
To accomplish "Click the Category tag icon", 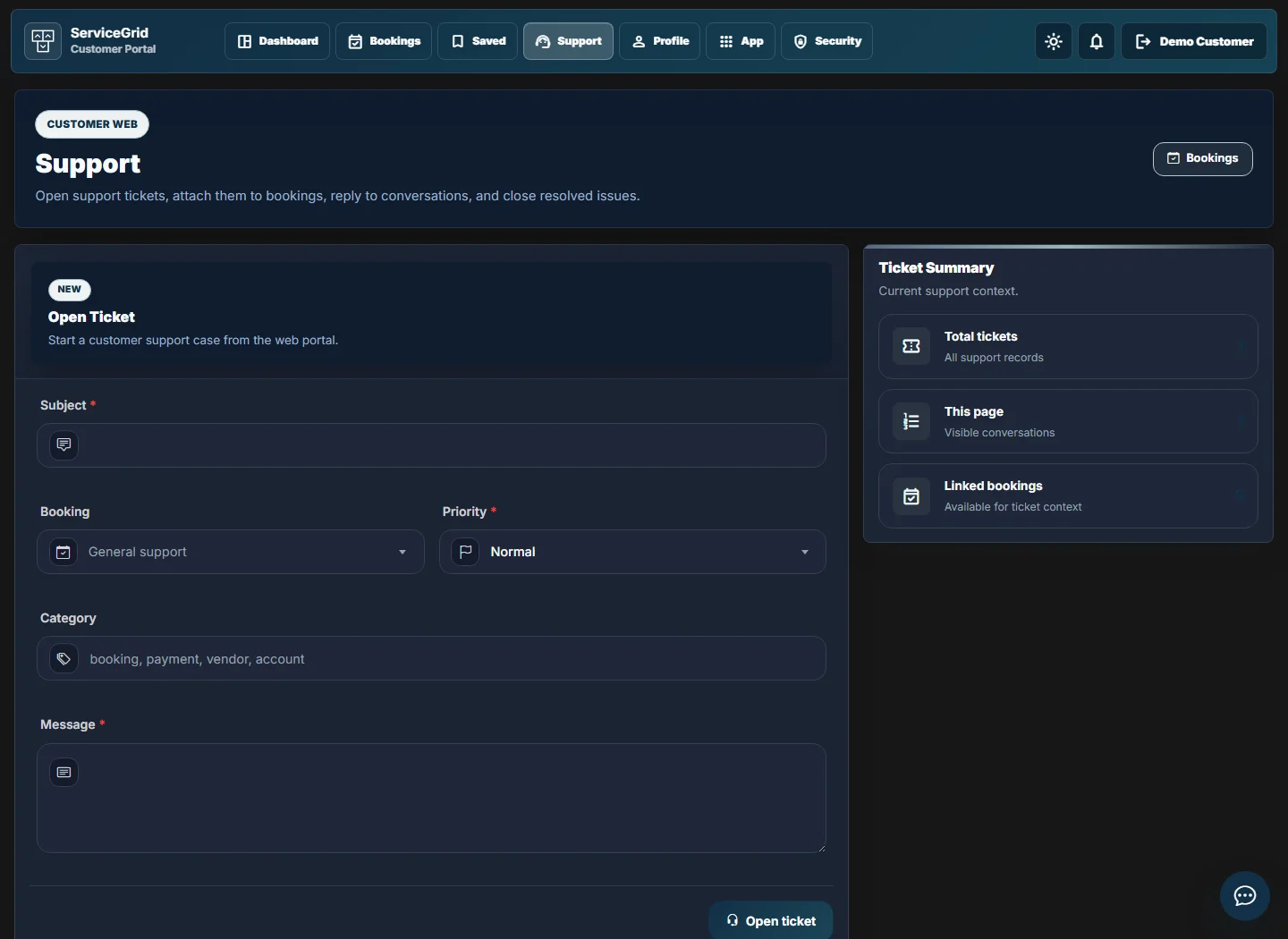I will pyautogui.click(x=64, y=658).
